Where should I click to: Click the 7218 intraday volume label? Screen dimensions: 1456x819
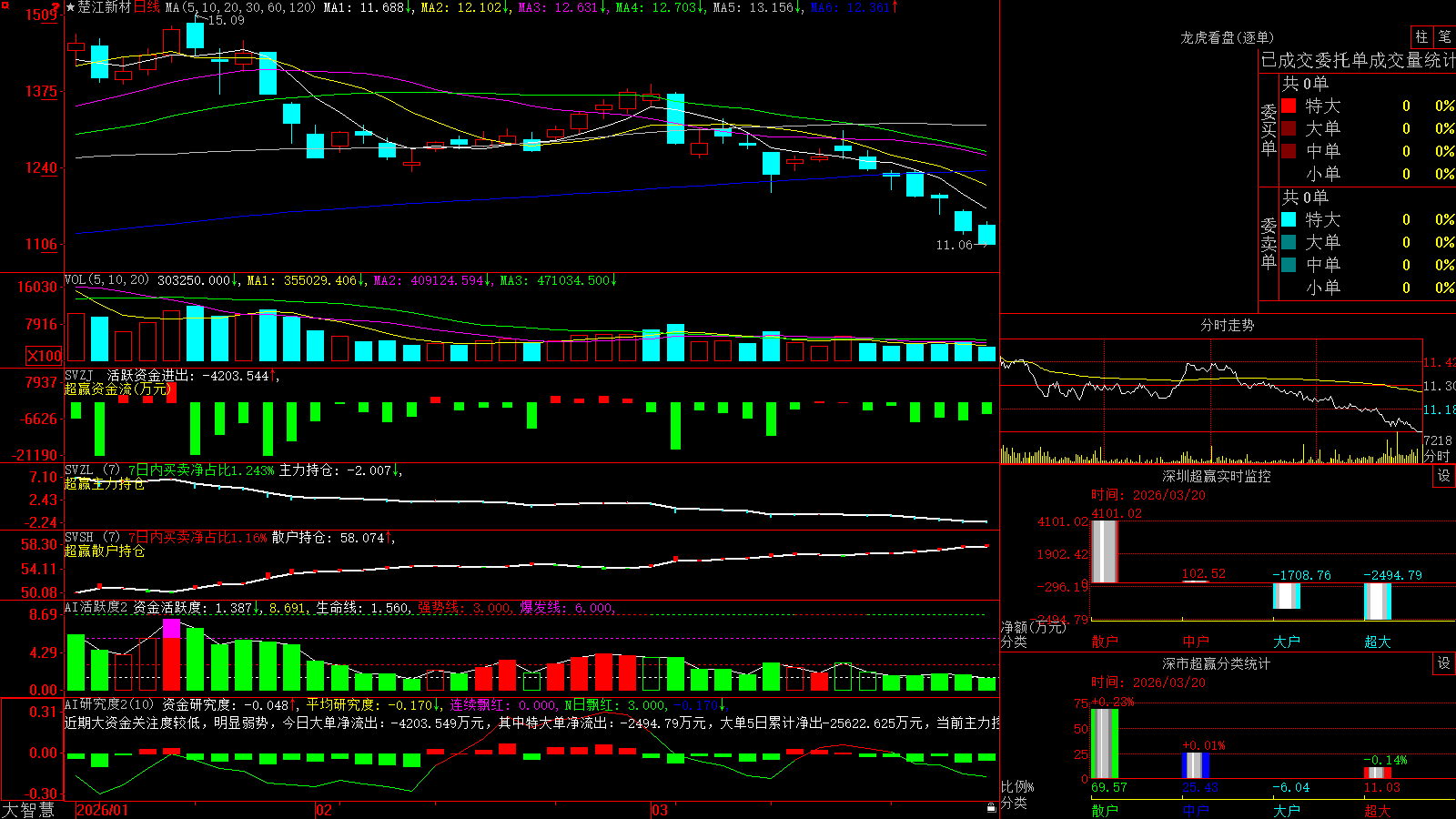point(1438,440)
